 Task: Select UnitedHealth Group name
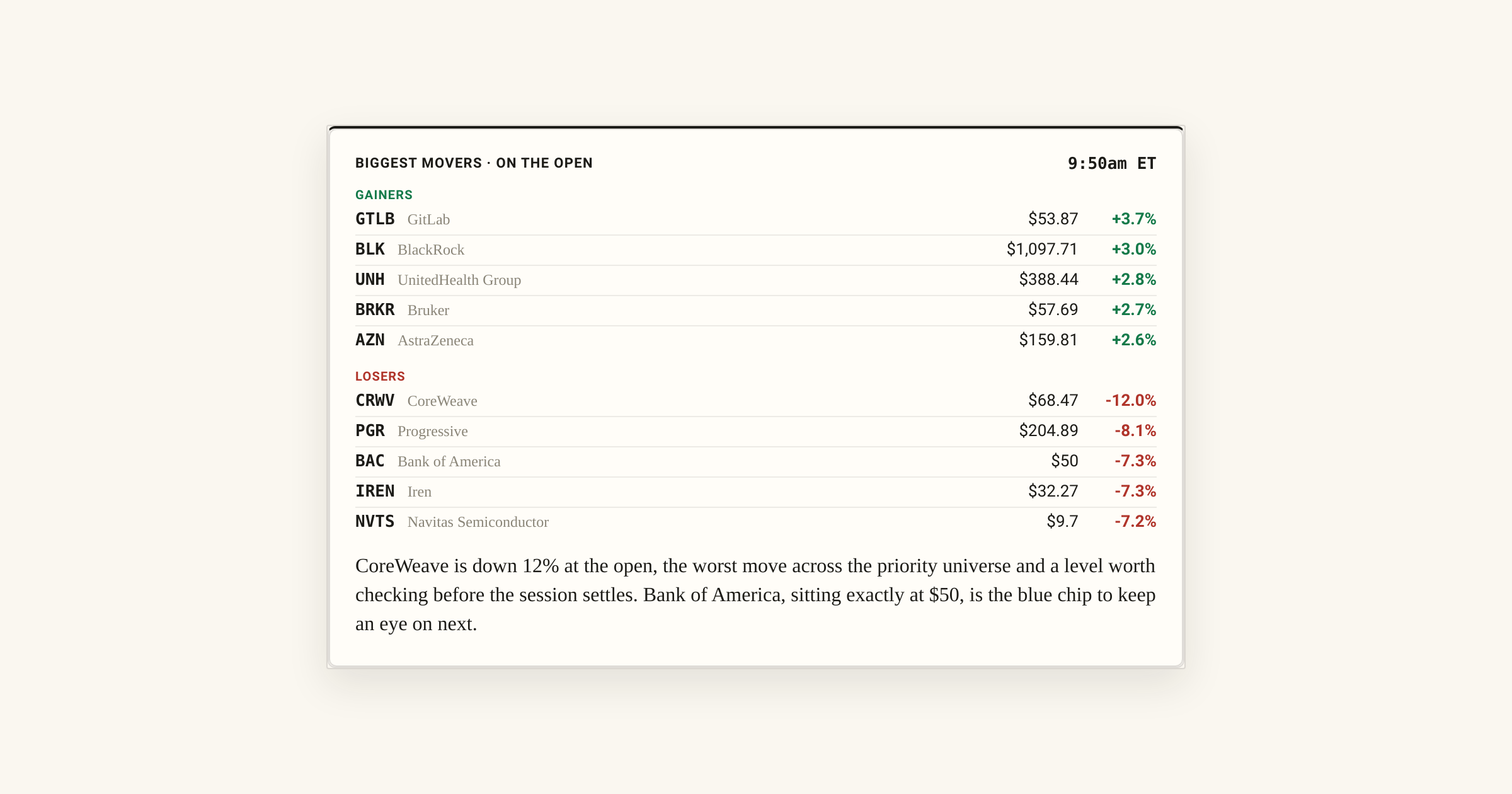point(459,280)
